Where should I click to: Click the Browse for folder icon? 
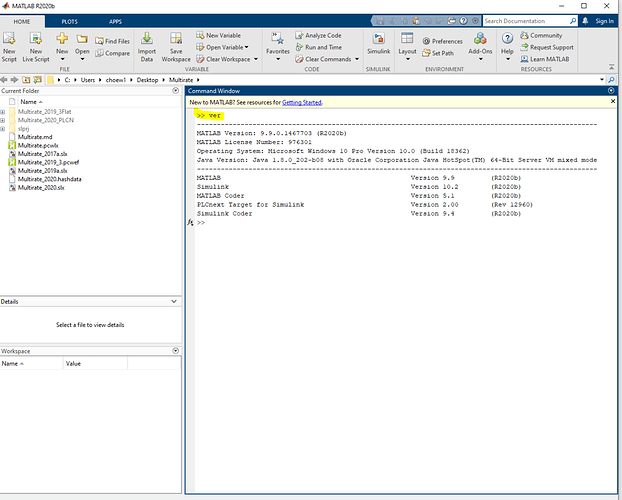(x=37, y=80)
